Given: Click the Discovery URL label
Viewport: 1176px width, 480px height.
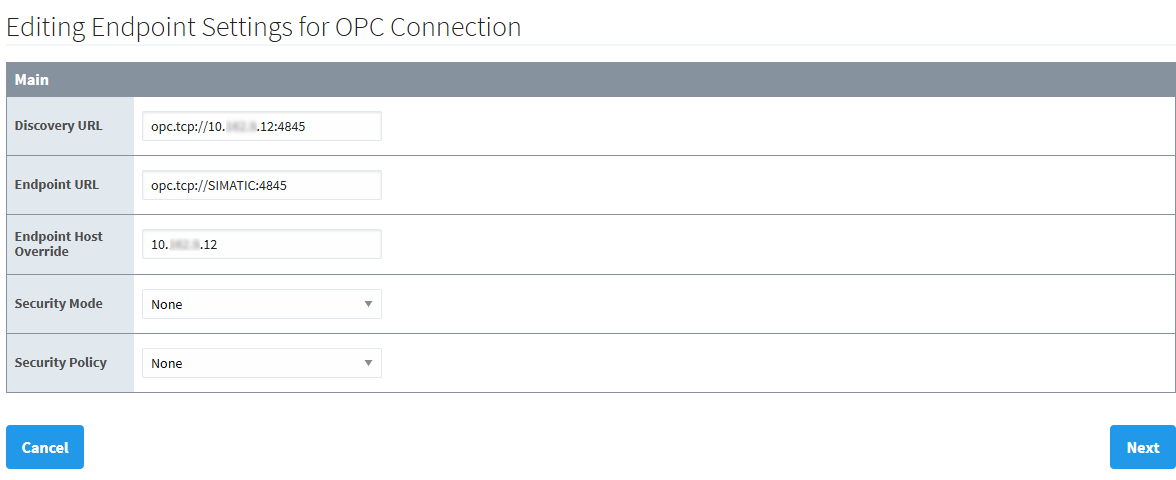Looking at the screenshot, I should coord(58,126).
